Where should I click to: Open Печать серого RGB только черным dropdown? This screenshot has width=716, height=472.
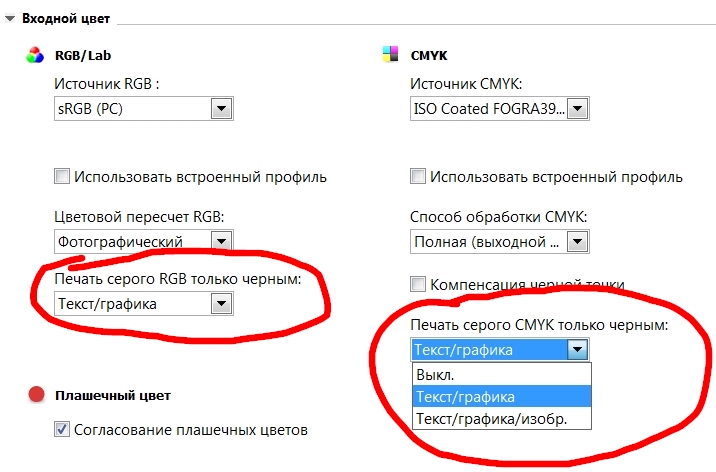(x=221, y=304)
